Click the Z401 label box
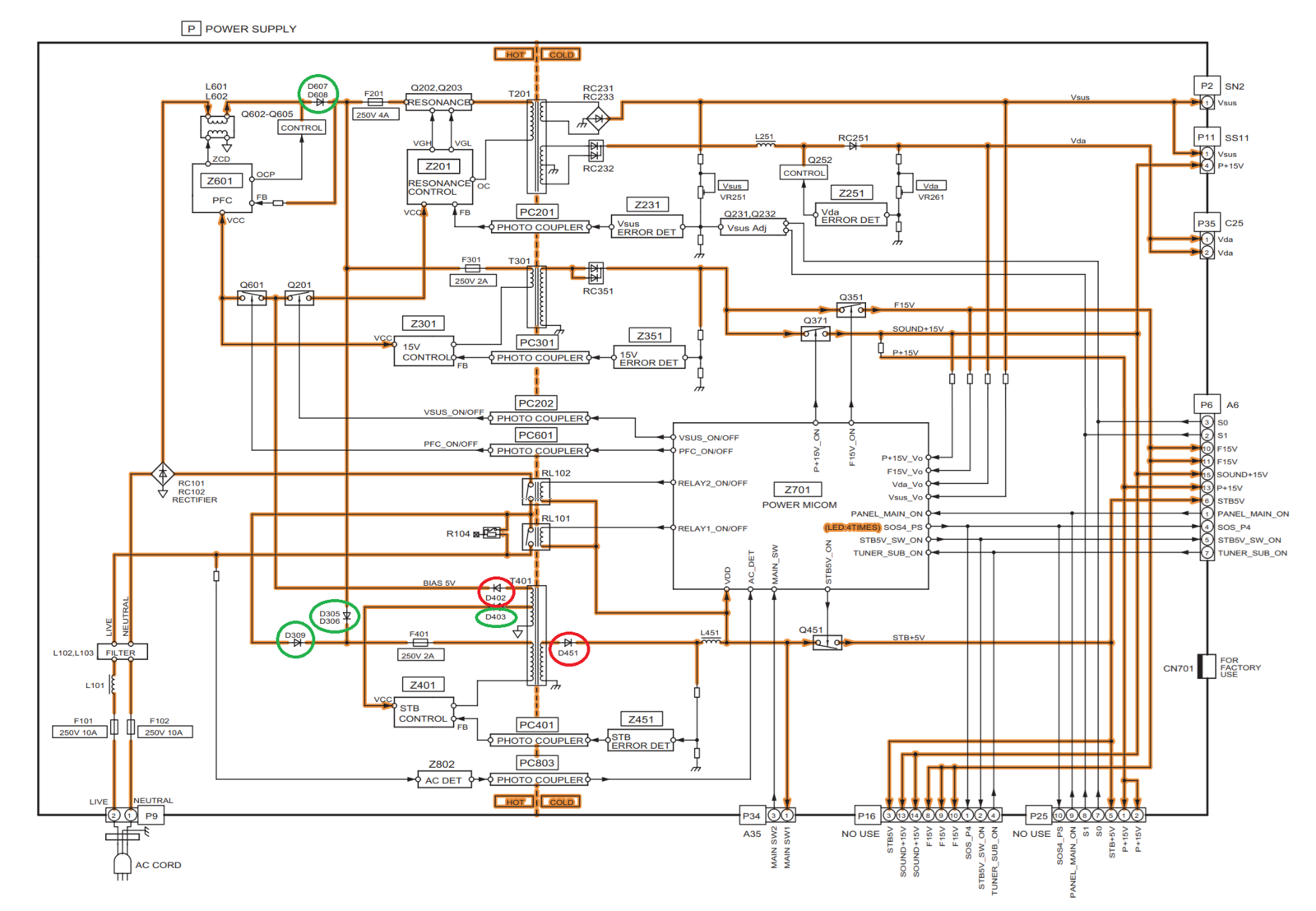The image size is (1316, 911). click(423, 685)
